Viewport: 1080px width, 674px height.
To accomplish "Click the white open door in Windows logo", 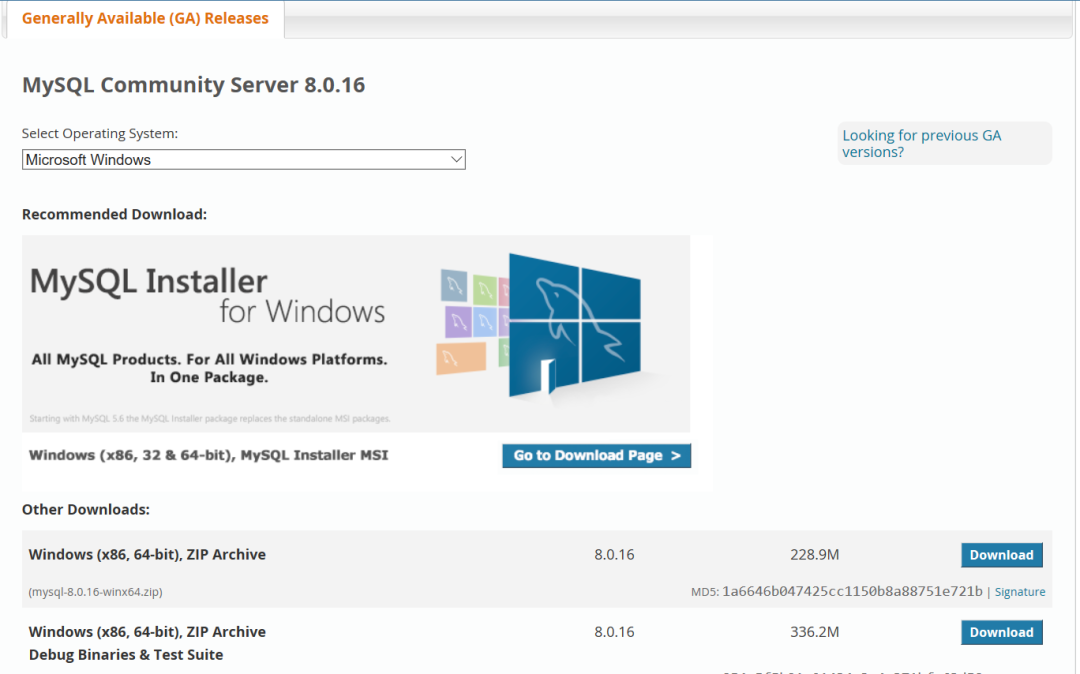I will point(548,376).
